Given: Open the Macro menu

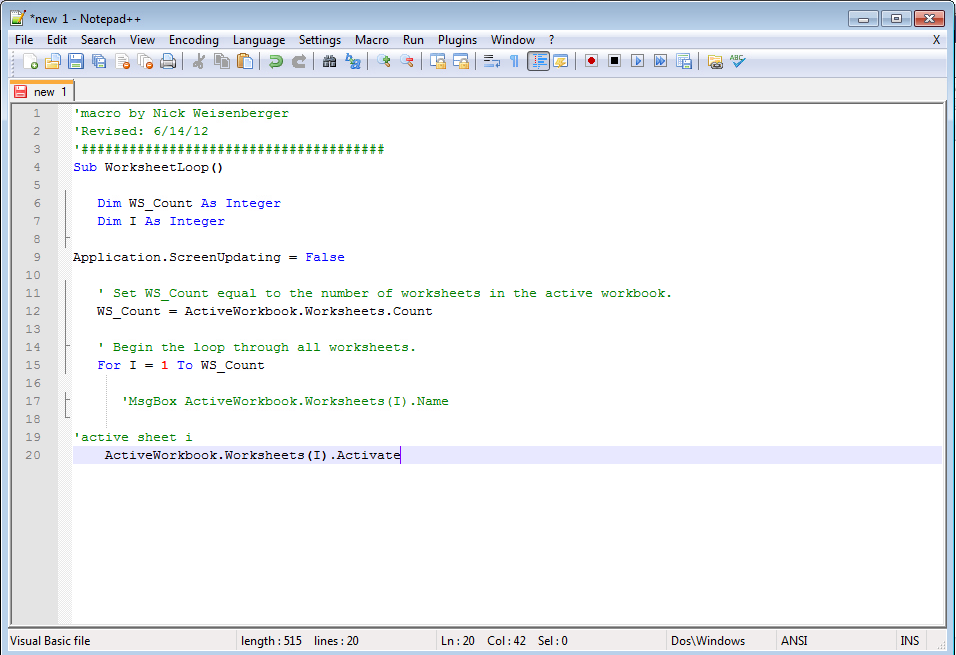Looking at the screenshot, I should coord(372,40).
